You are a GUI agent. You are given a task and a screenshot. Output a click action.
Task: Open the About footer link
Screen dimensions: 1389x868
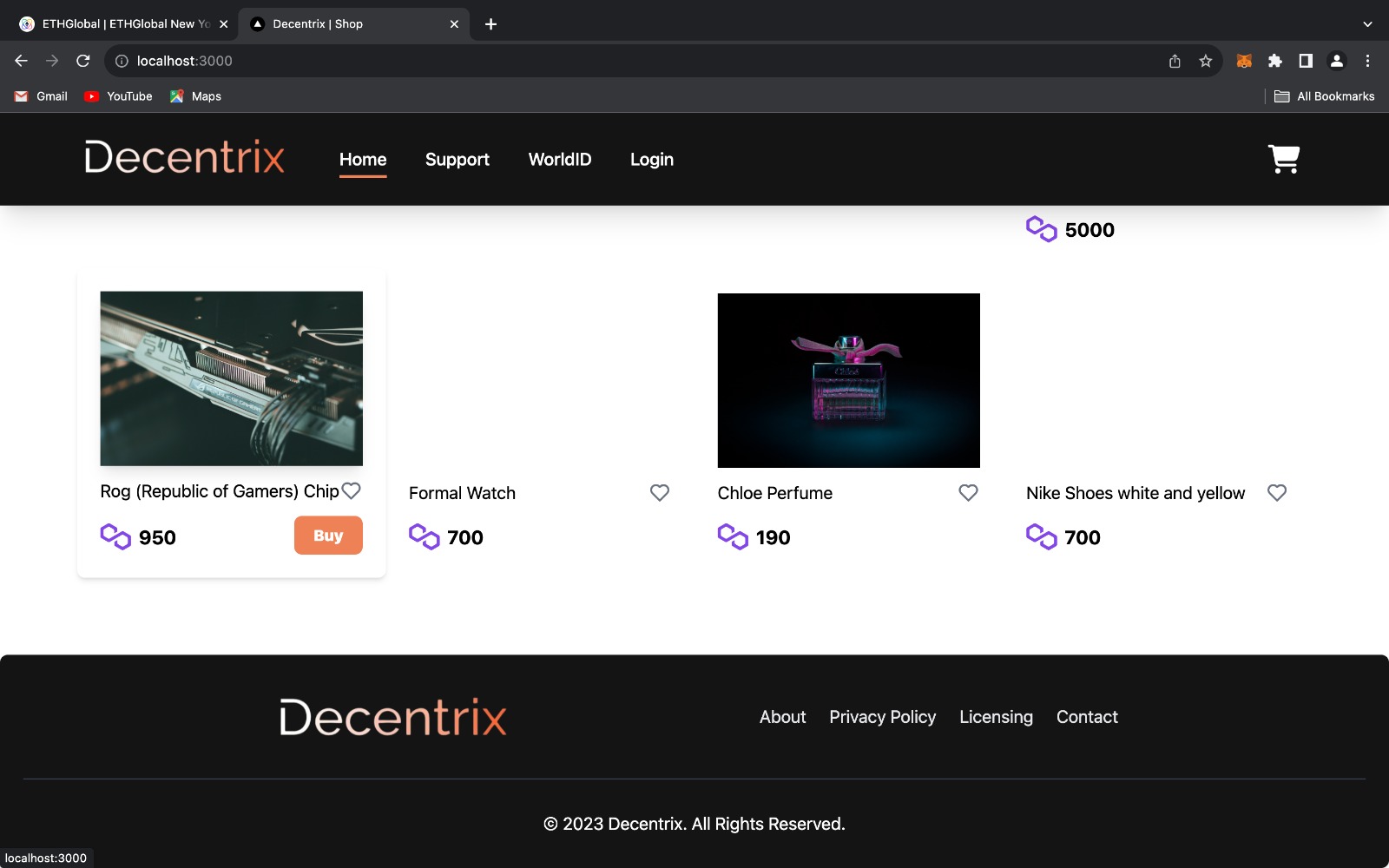click(783, 717)
